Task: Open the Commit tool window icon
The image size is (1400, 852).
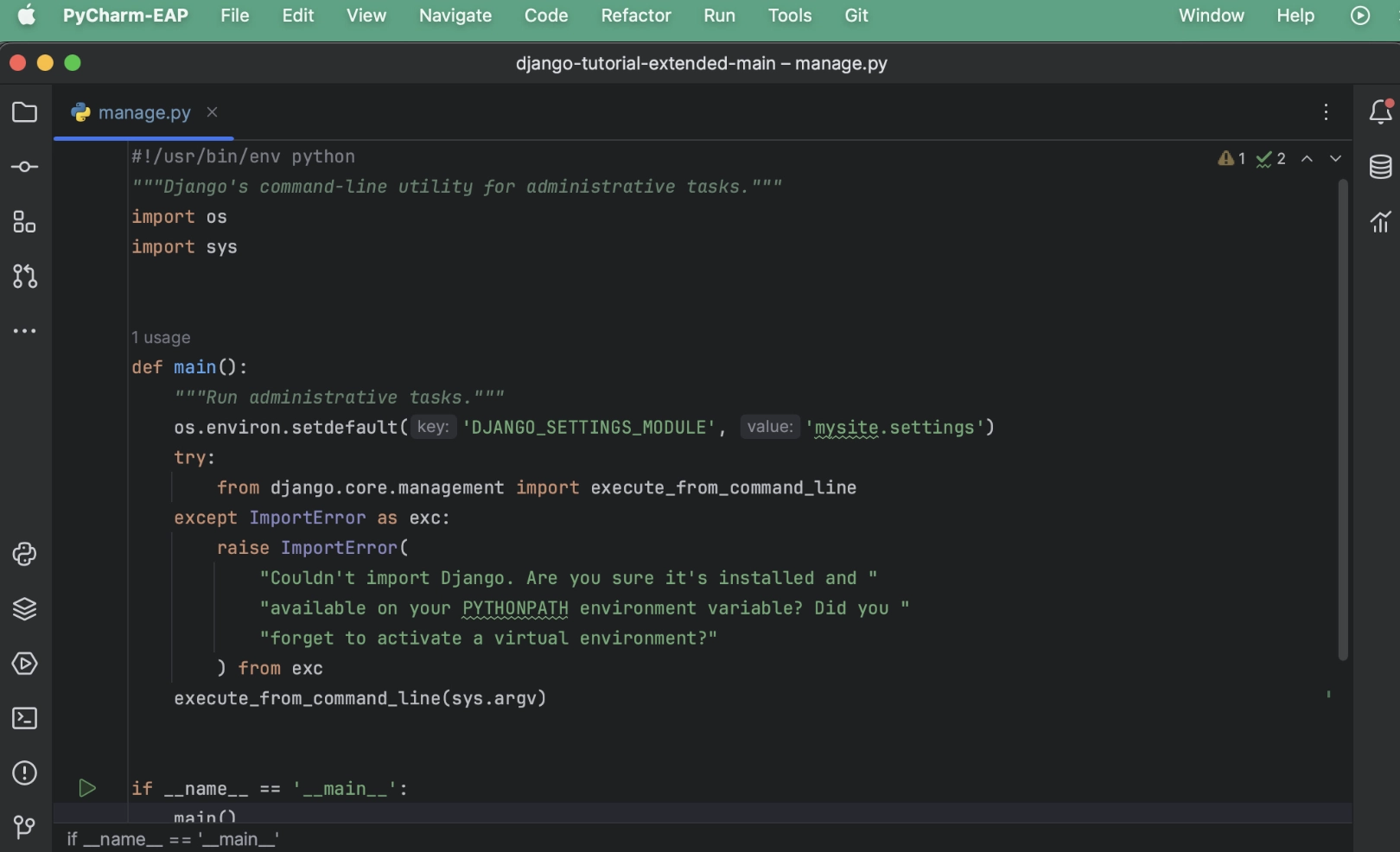Action: coord(24,167)
